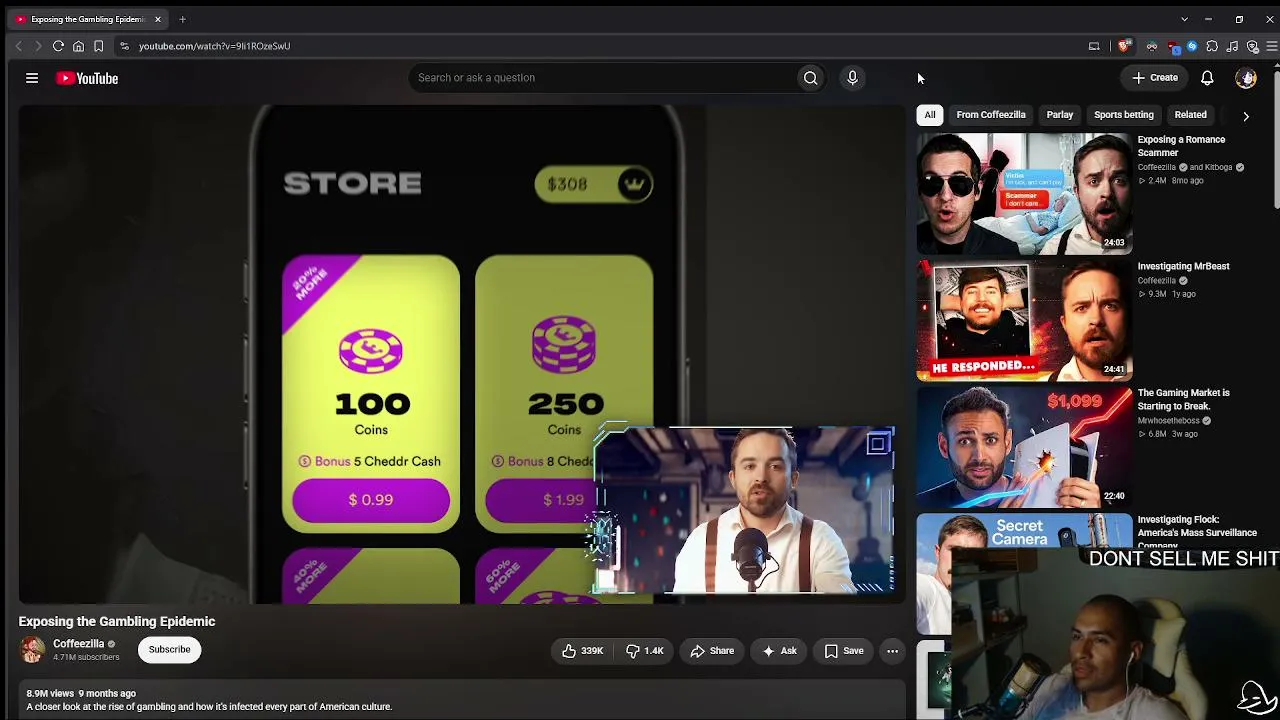Dislike the video (1.4K)
This screenshot has height=720, width=1280.
click(x=644, y=651)
